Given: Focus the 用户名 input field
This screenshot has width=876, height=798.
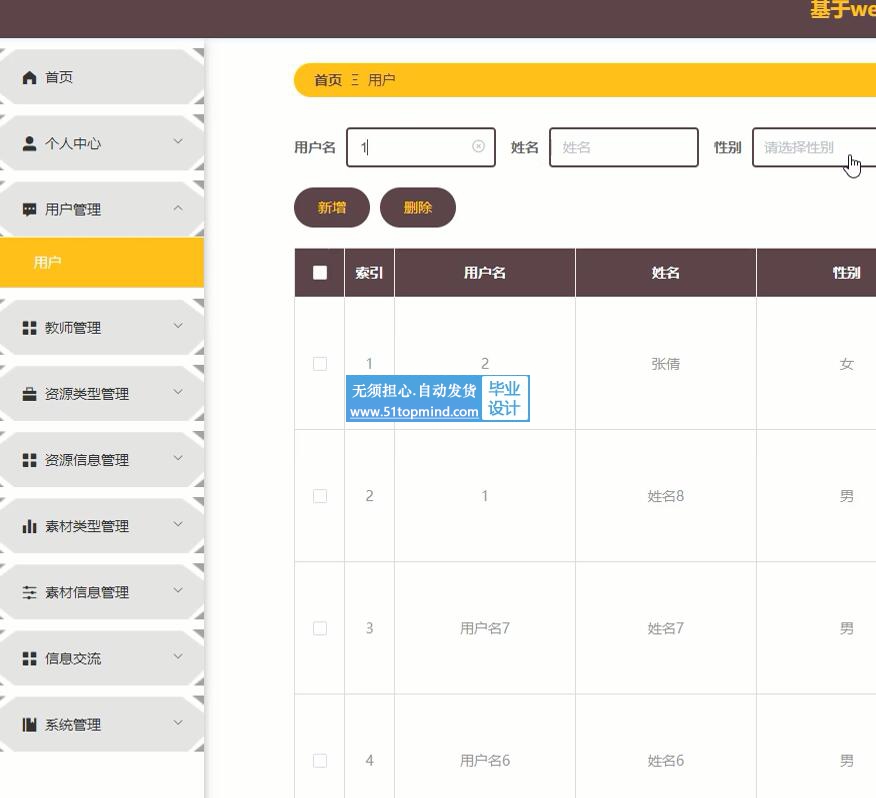Looking at the screenshot, I should (421, 148).
